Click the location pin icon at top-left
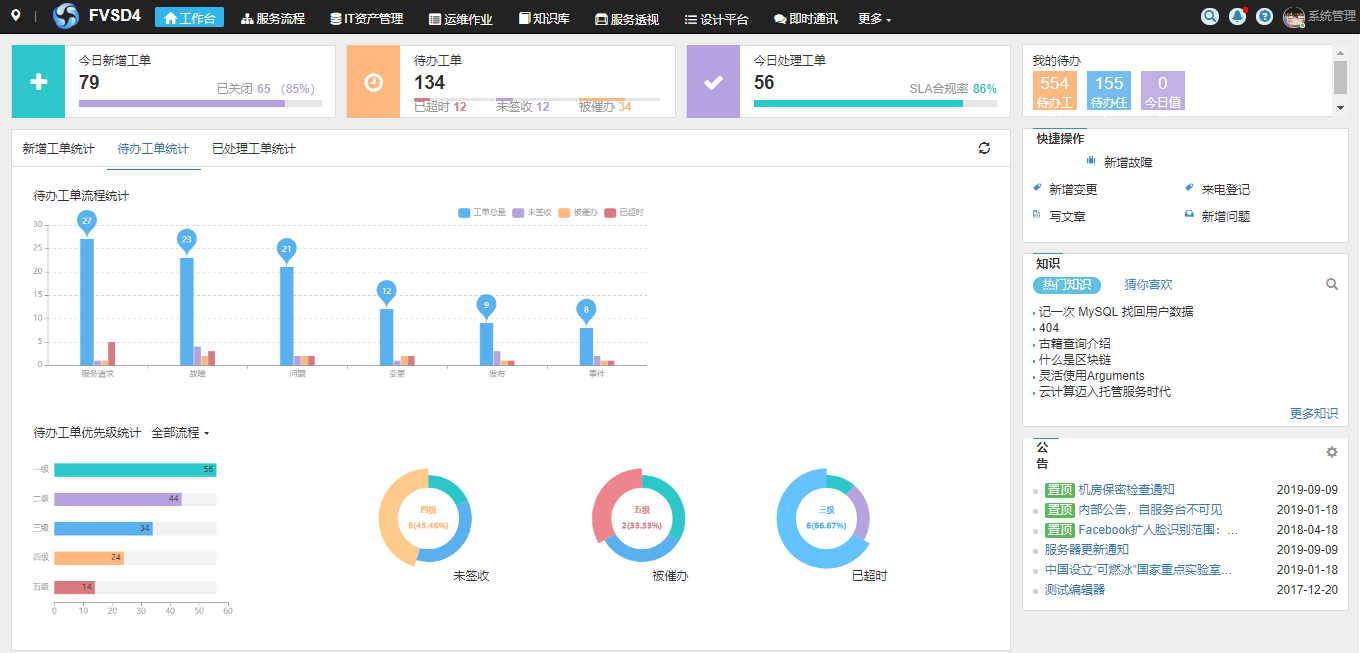The image size is (1360, 653). [x=16, y=16]
